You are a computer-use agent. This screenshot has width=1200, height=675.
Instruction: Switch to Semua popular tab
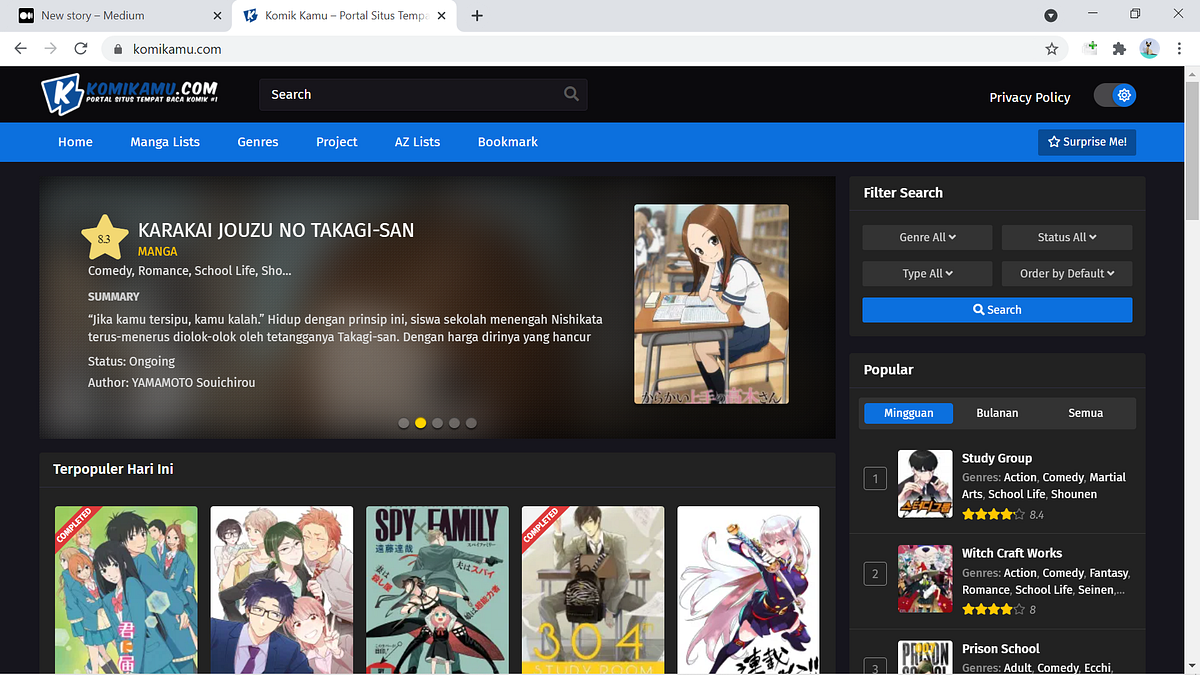tap(1086, 413)
